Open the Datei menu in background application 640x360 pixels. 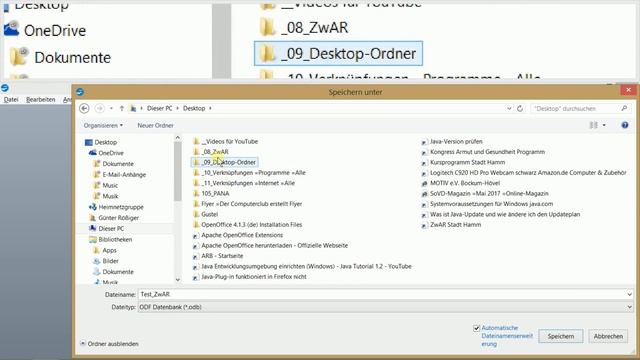pyautogui.click(x=11, y=100)
